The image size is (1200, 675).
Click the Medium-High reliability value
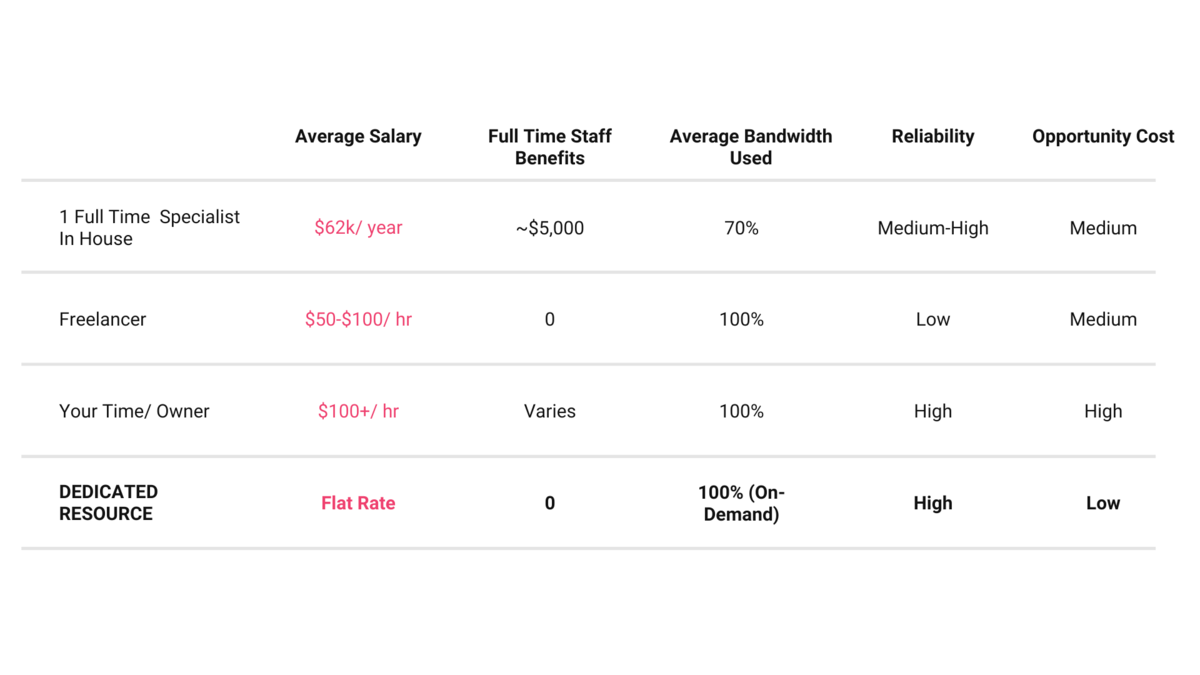click(x=932, y=228)
